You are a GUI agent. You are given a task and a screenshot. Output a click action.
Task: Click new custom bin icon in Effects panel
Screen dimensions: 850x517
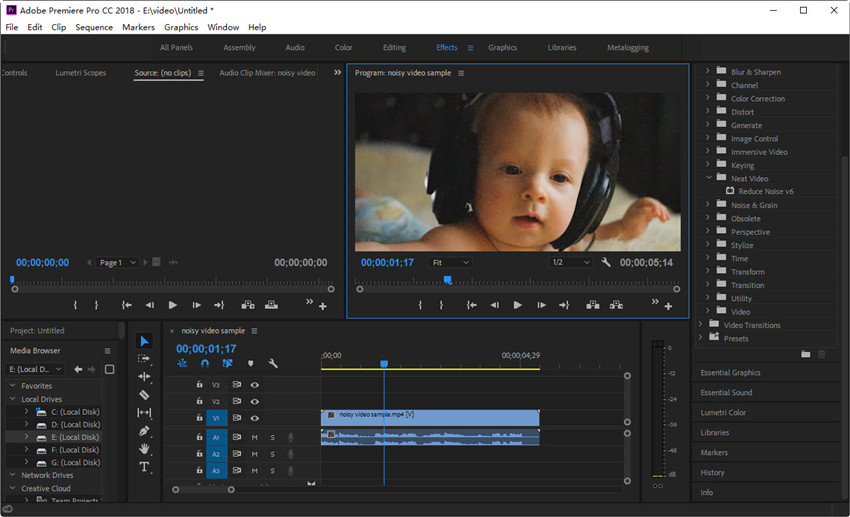pyautogui.click(x=806, y=354)
